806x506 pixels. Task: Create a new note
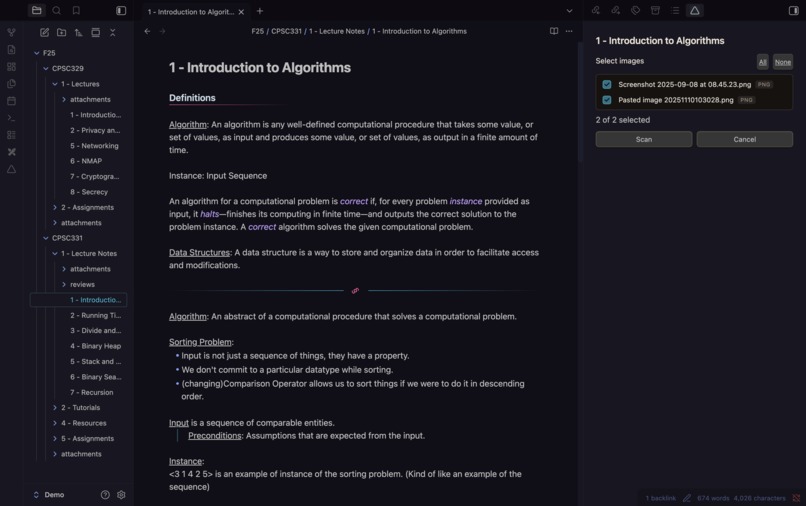(x=45, y=32)
